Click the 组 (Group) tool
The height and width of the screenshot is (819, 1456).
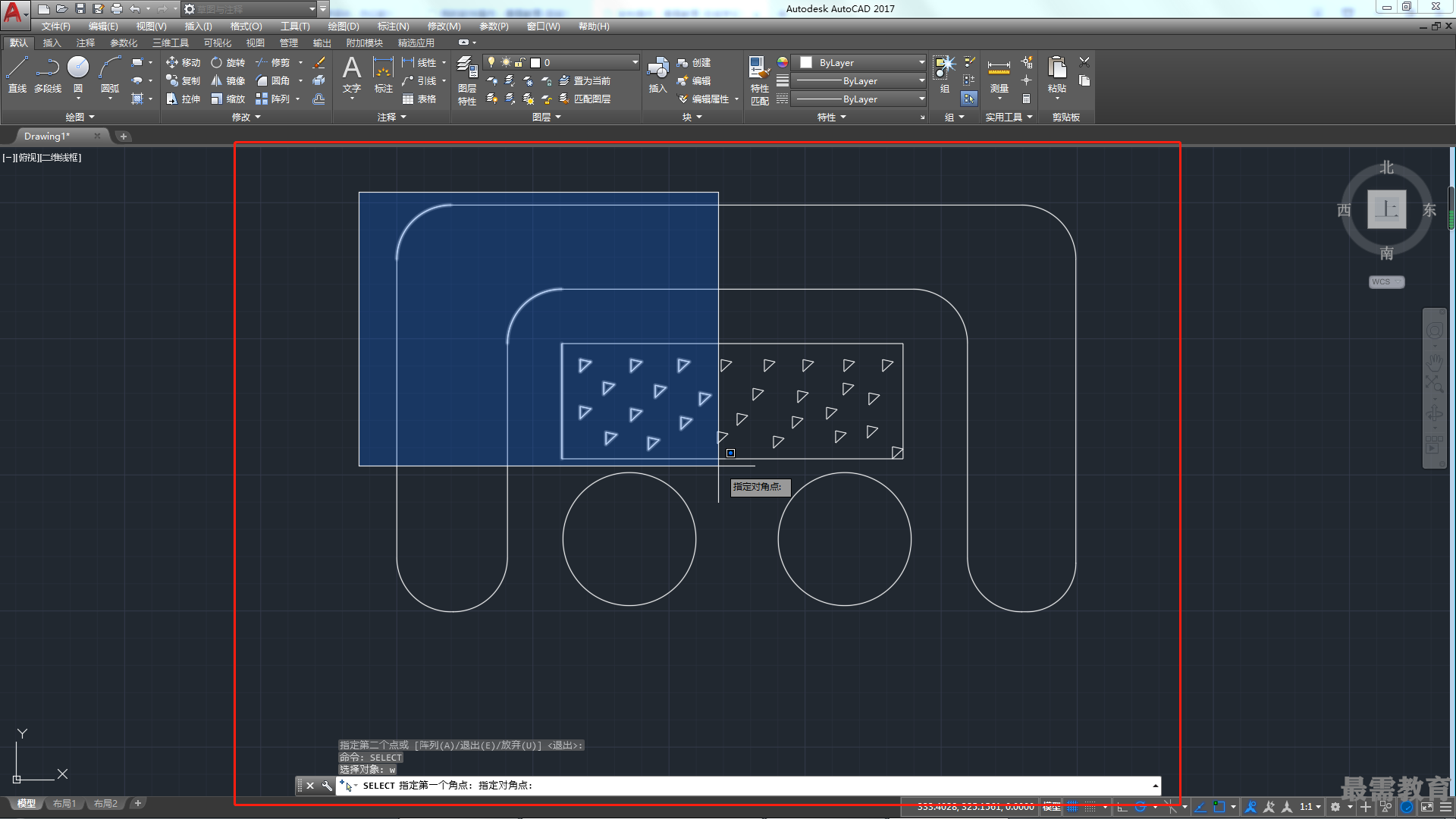click(945, 74)
